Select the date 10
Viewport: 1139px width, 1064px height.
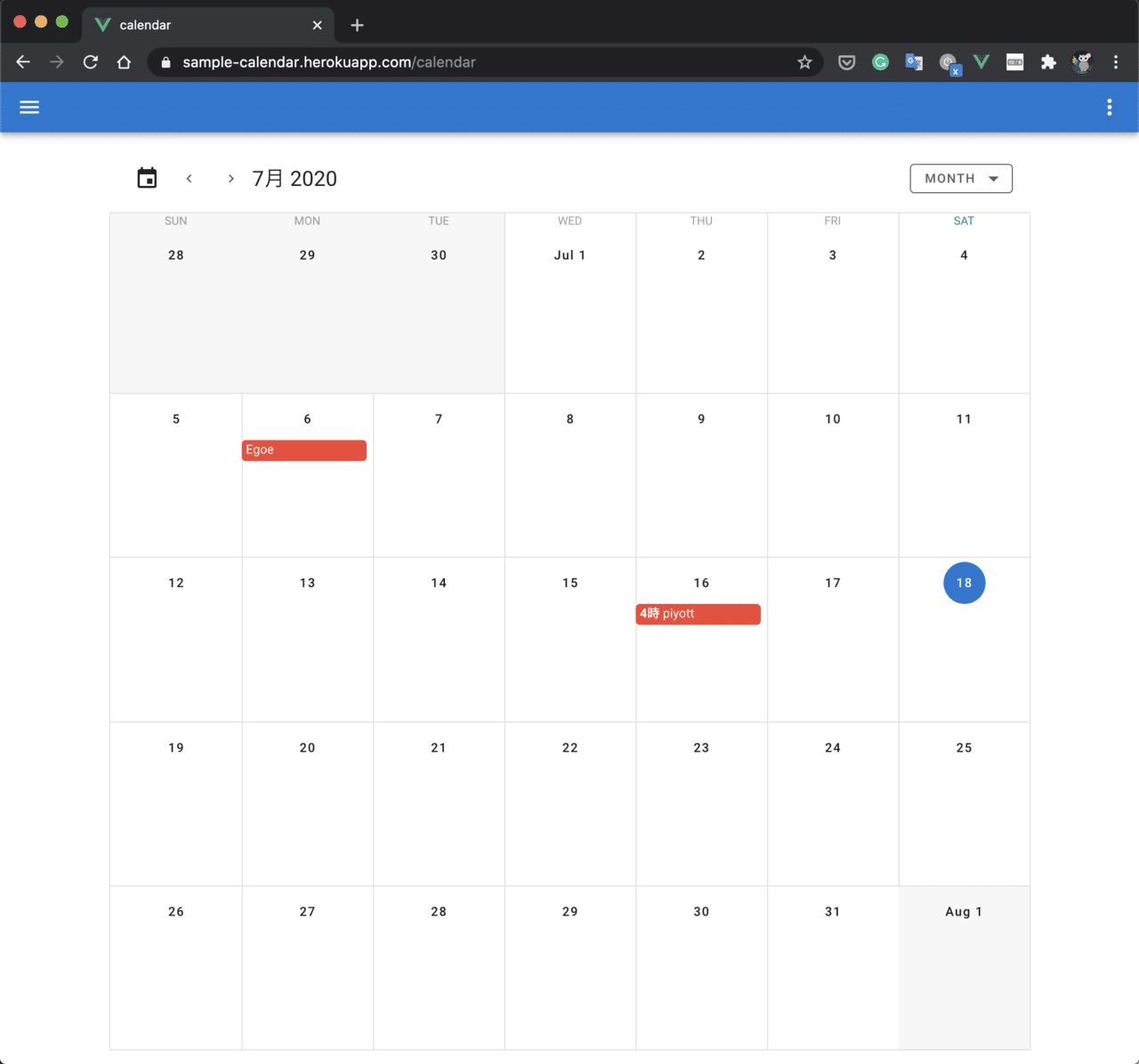pos(833,419)
